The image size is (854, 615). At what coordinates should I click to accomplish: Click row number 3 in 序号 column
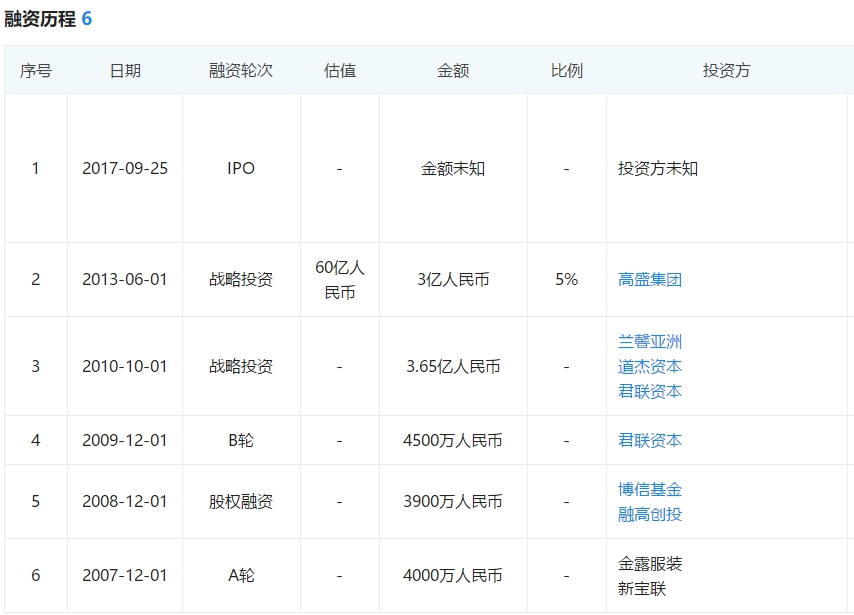click(x=36, y=367)
